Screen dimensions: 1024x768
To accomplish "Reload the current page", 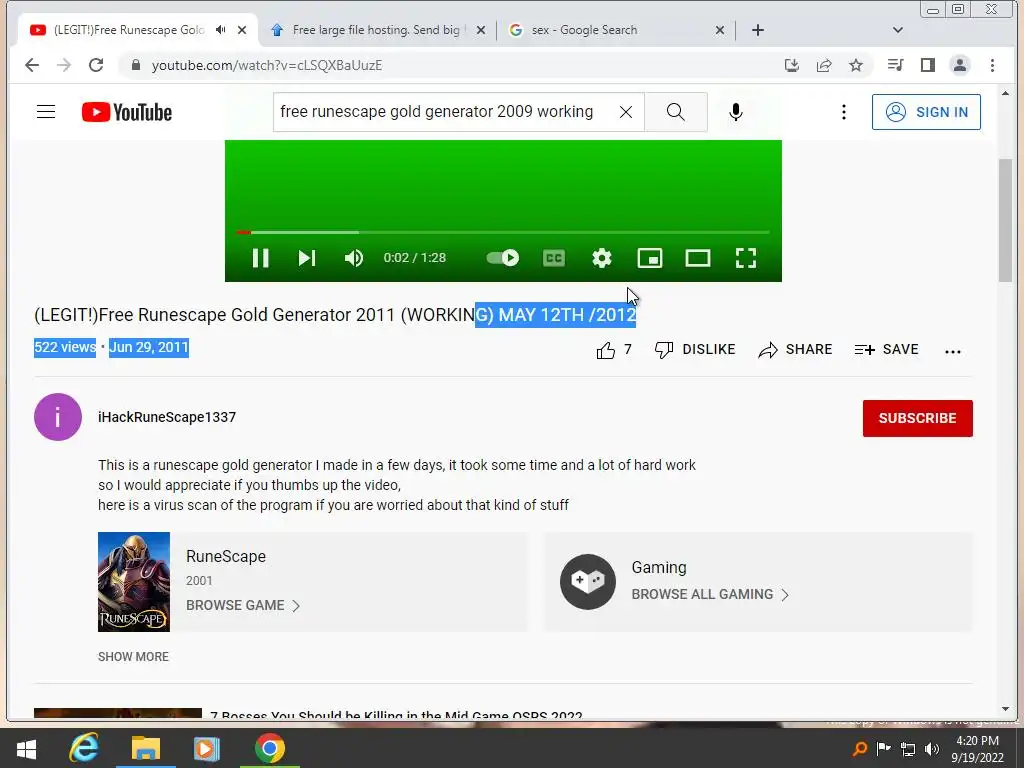I will (x=96, y=65).
